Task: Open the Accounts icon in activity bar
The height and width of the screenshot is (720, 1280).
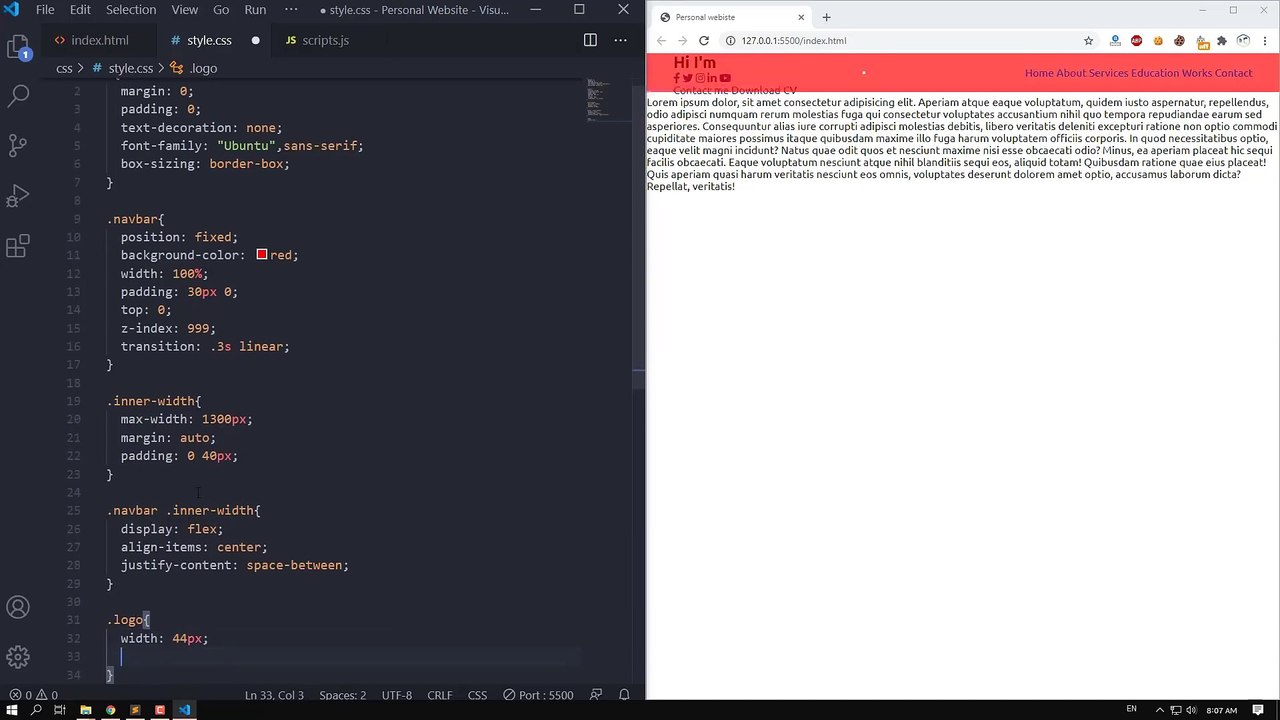Action: point(18,607)
